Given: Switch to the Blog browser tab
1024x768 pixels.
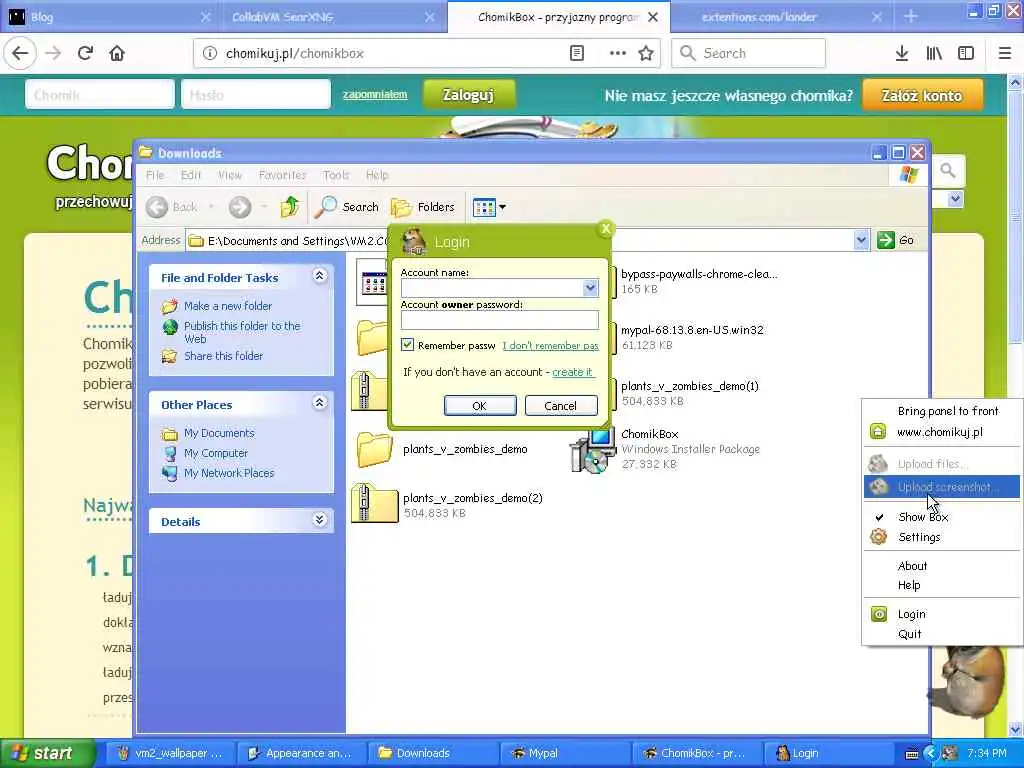Looking at the screenshot, I should coord(110,17).
